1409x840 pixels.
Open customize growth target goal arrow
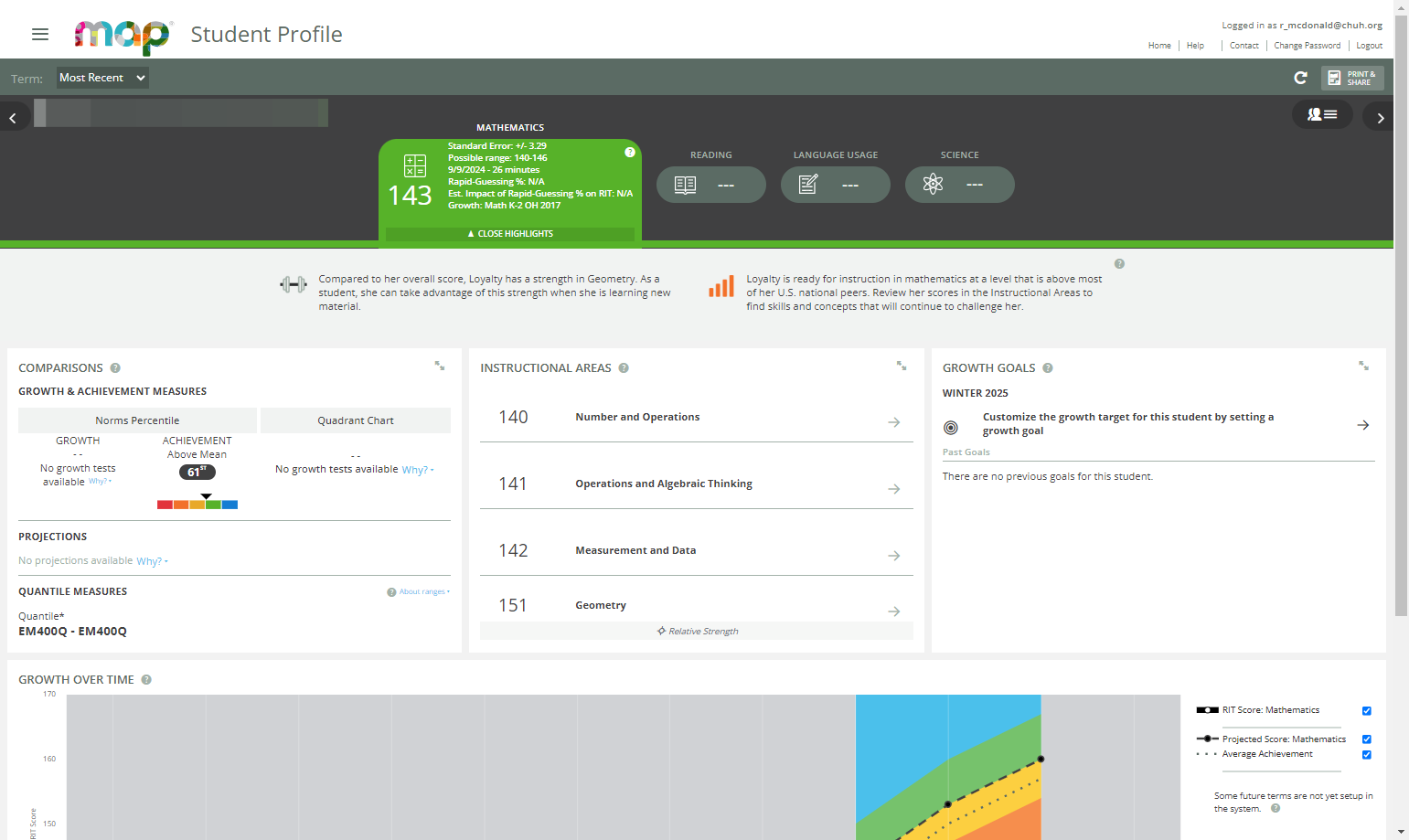click(1363, 425)
